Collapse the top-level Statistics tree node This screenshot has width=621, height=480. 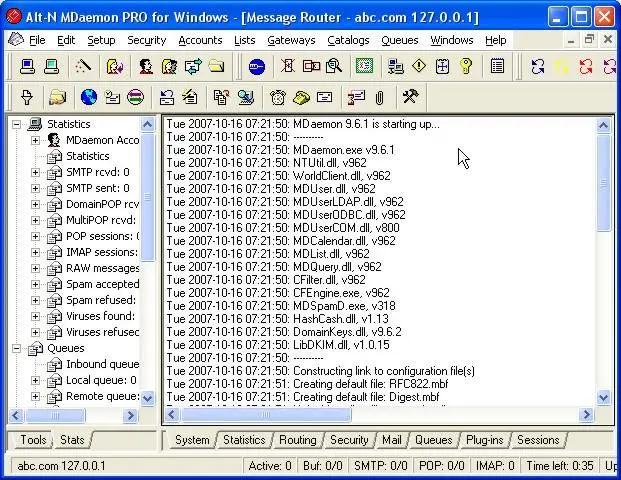pos(16,124)
